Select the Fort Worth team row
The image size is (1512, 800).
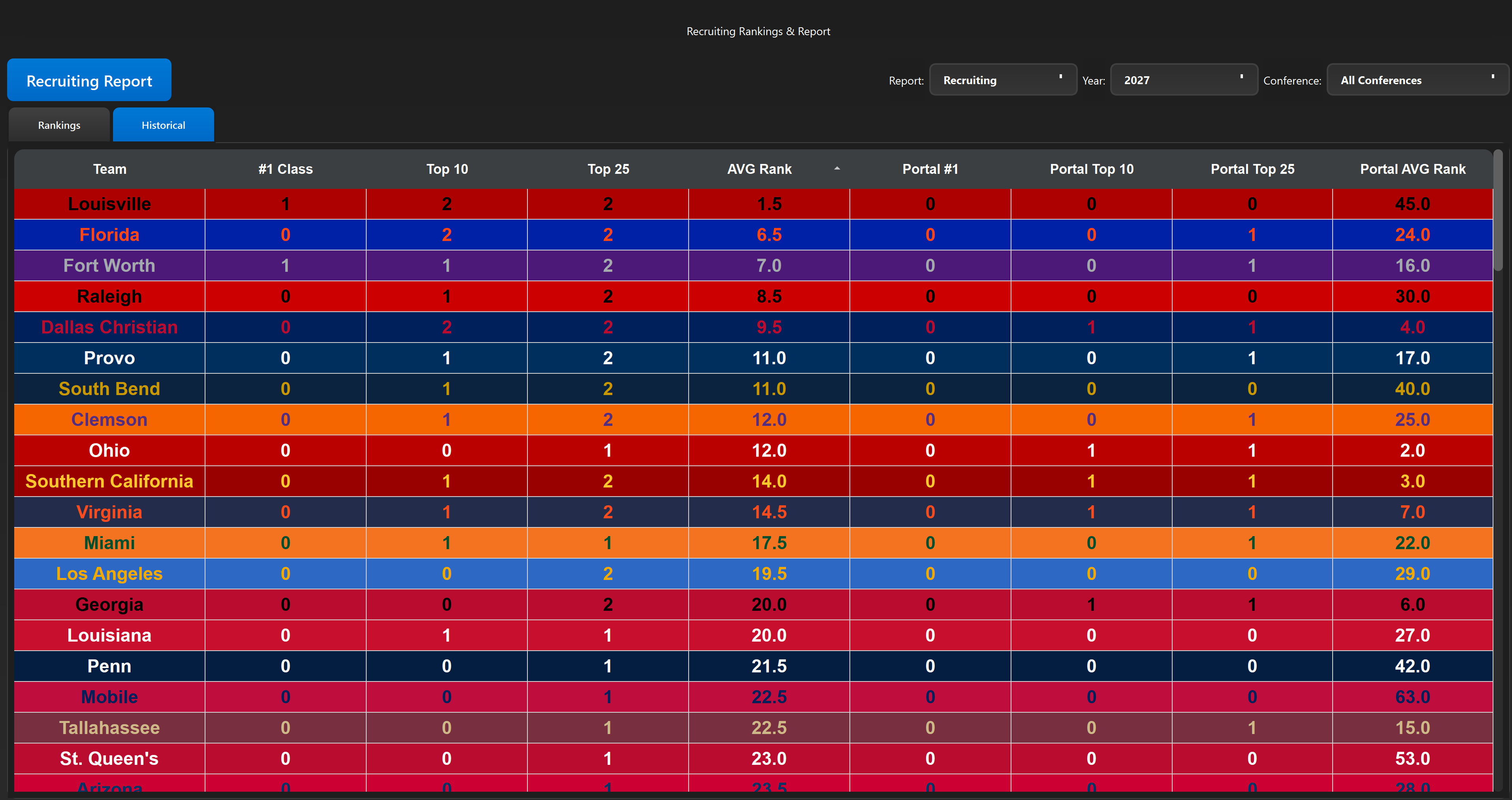(754, 266)
